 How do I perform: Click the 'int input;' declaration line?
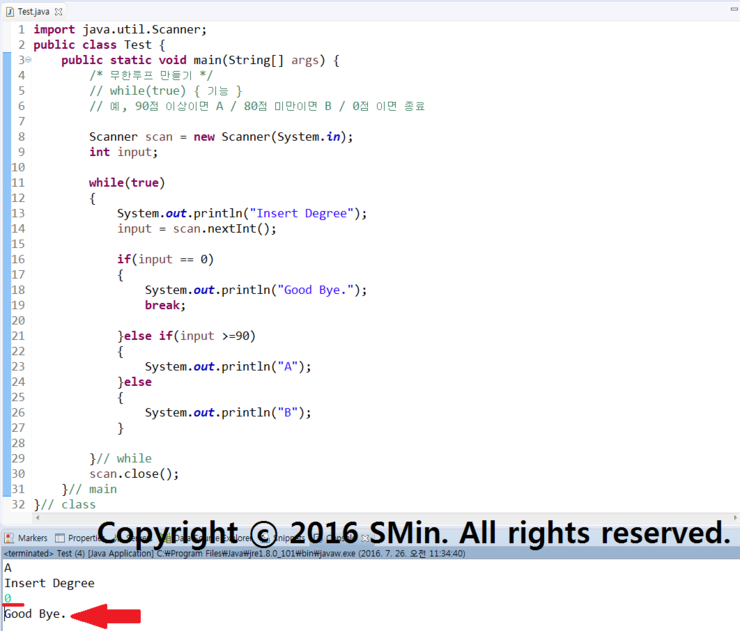pyautogui.click(x=123, y=152)
